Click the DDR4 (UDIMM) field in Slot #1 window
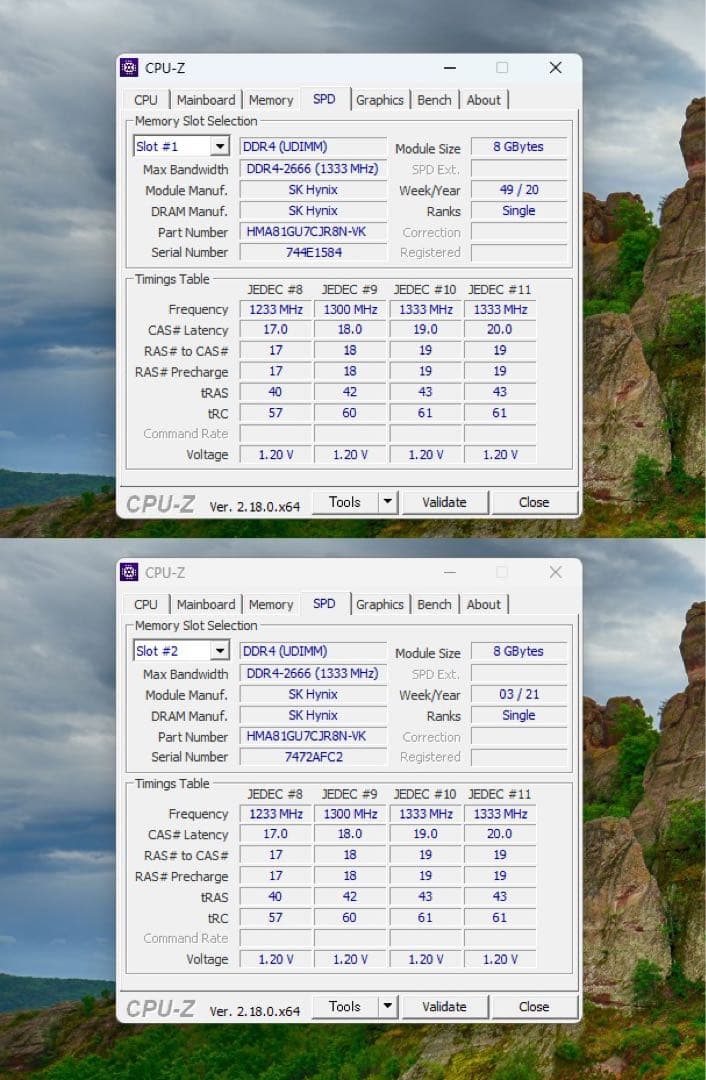The image size is (706, 1080). pos(313,146)
